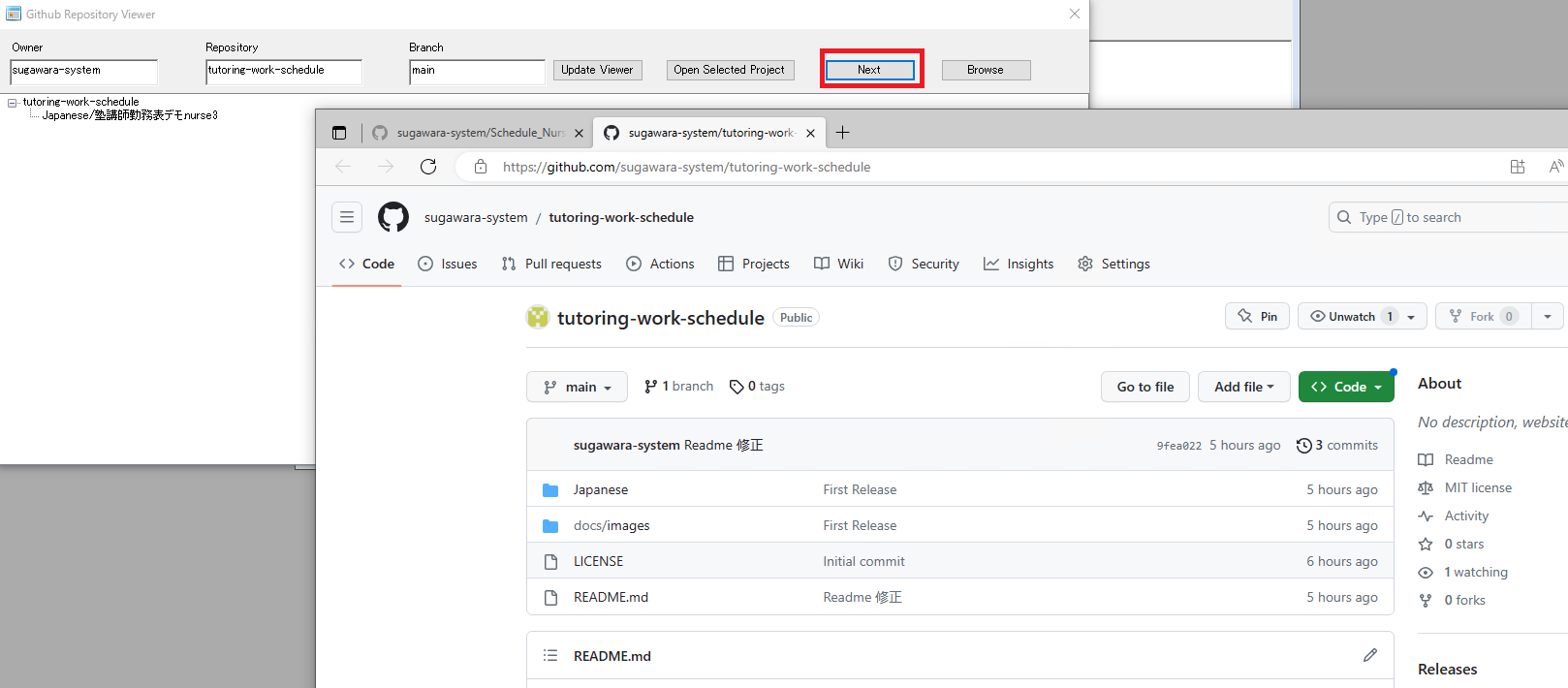The width and height of the screenshot is (1568, 688).
Task: Click the Fork button
Action: 1483,316
